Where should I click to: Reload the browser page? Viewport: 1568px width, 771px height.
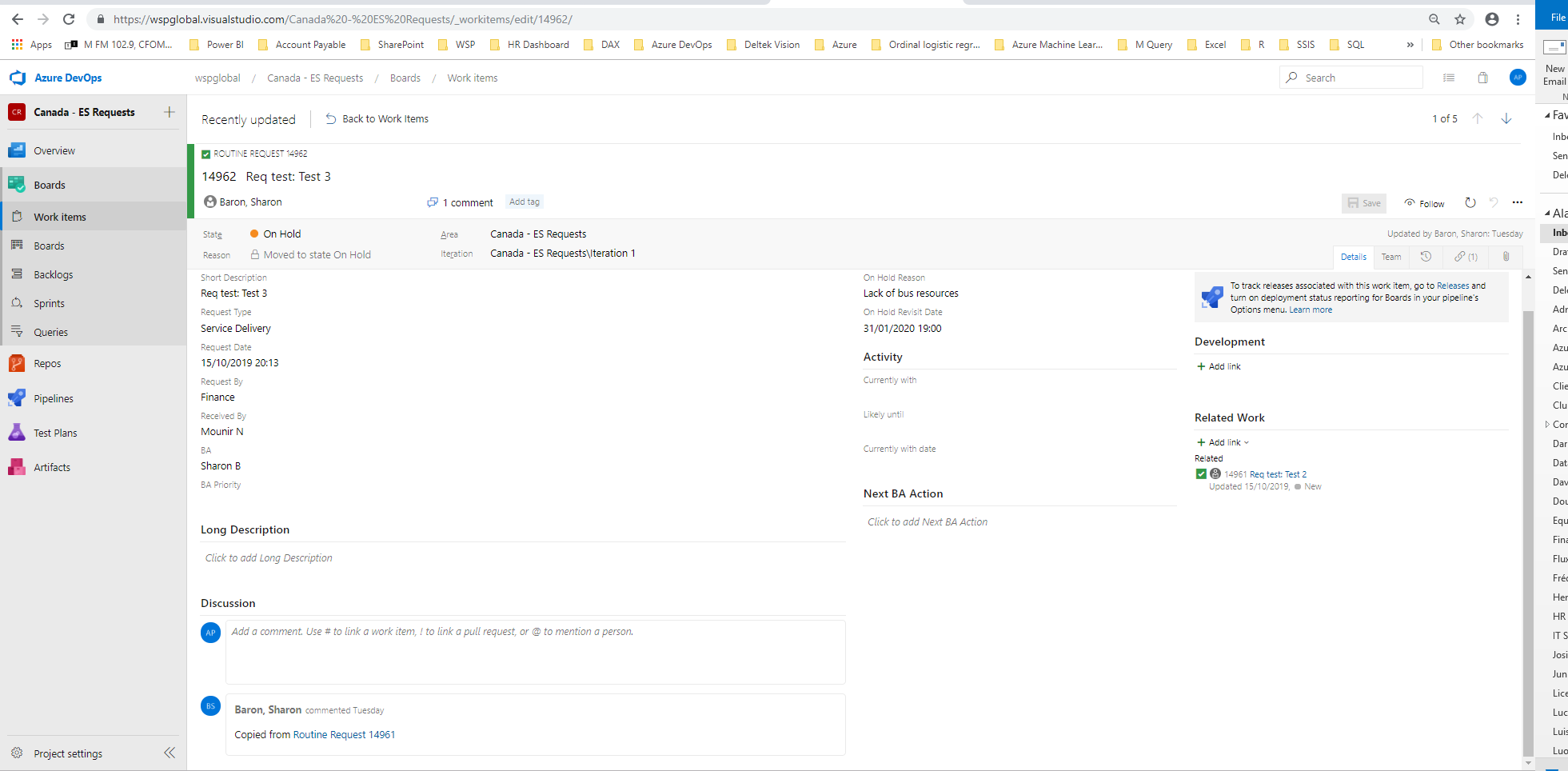coord(69,19)
